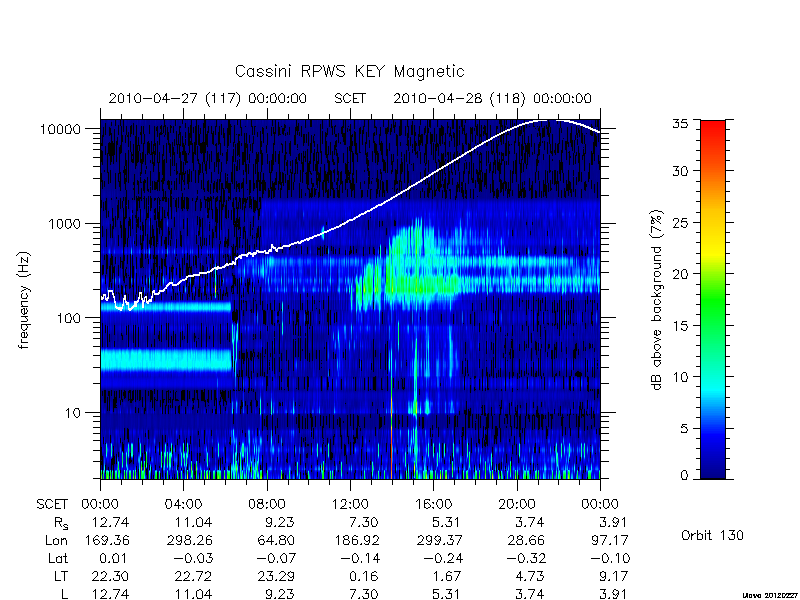
Task: Click the 16:00 time tick label
Action: click(x=433, y=504)
